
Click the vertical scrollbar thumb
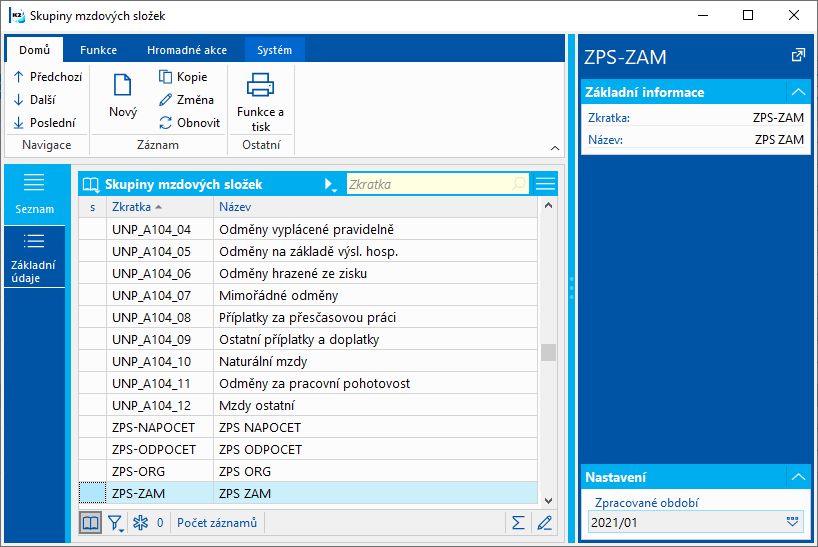click(548, 352)
